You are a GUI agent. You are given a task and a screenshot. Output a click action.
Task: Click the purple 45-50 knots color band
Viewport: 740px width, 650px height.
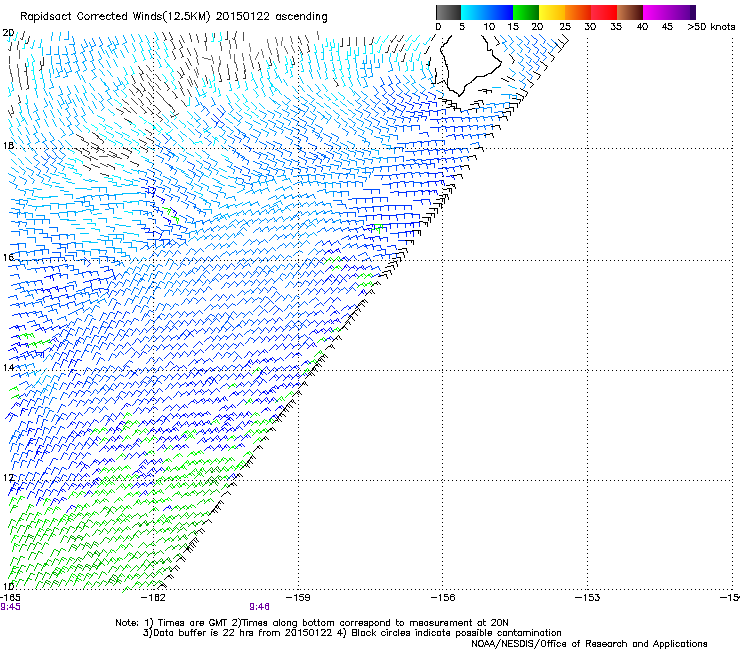point(682,12)
